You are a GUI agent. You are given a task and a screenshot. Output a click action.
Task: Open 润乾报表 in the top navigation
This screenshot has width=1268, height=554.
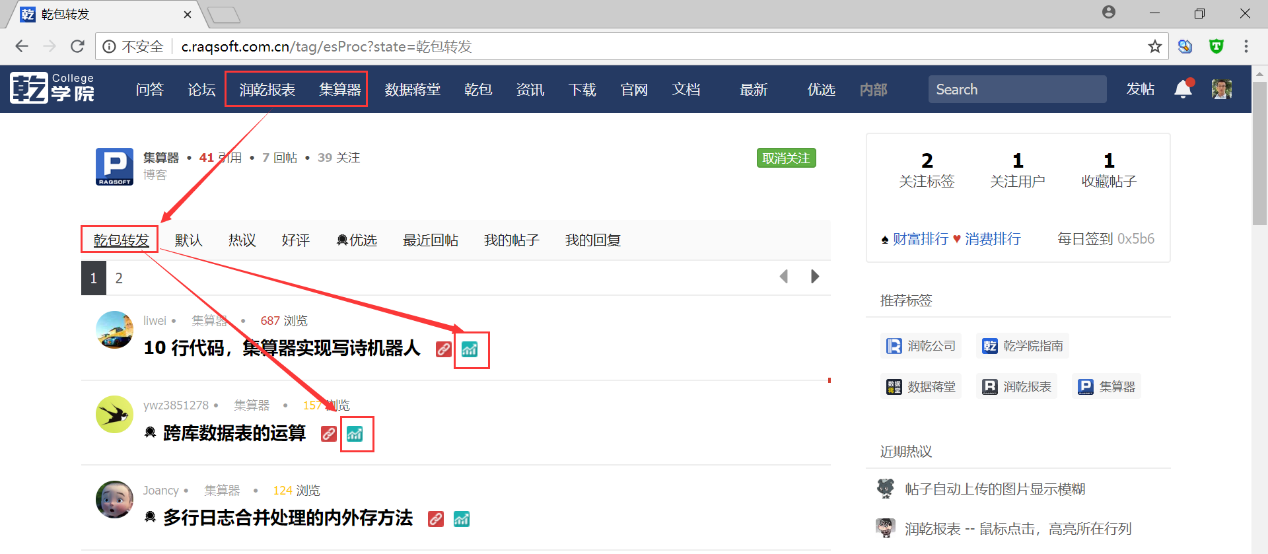pyautogui.click(x=267, y=89)
